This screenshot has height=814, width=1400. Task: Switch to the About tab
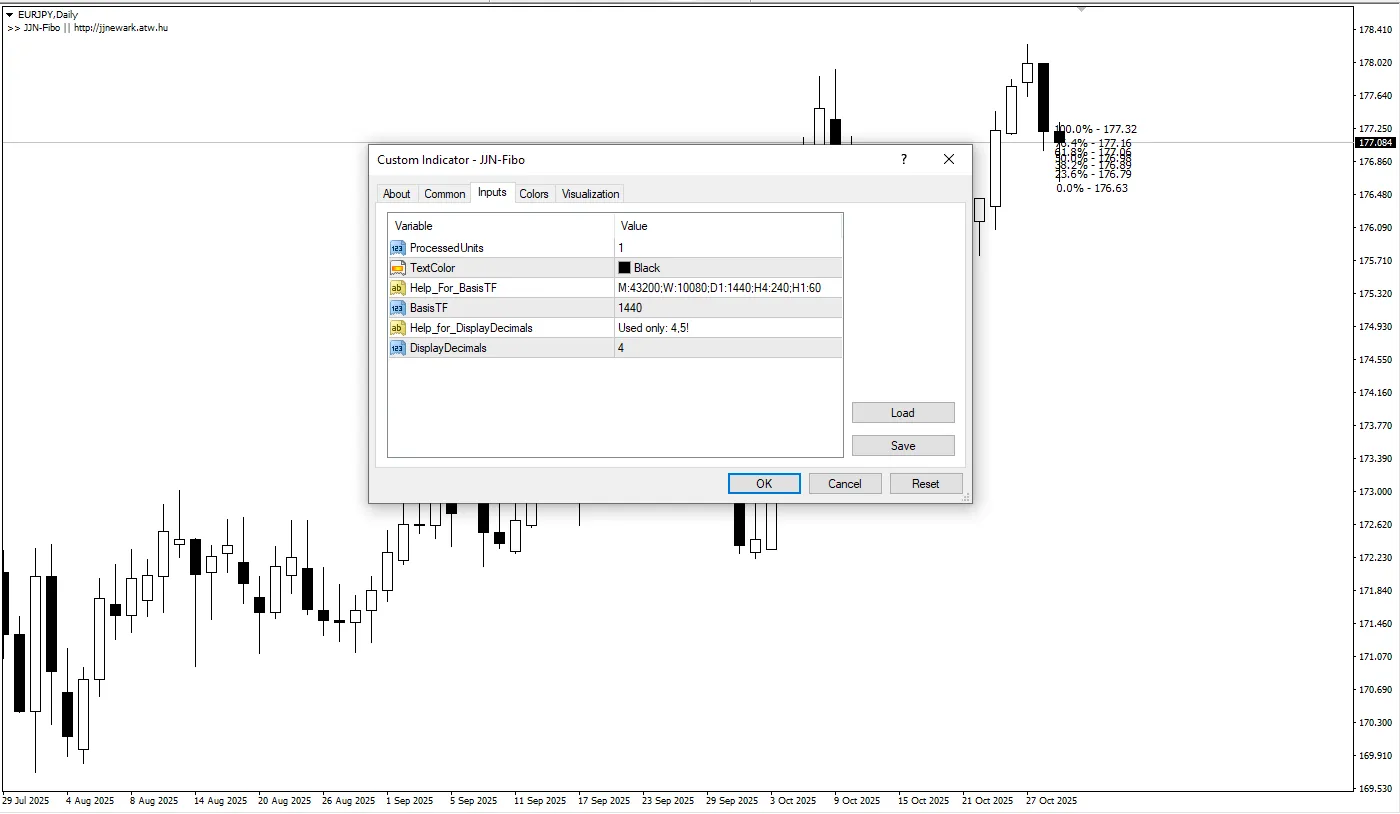(396, 194)
